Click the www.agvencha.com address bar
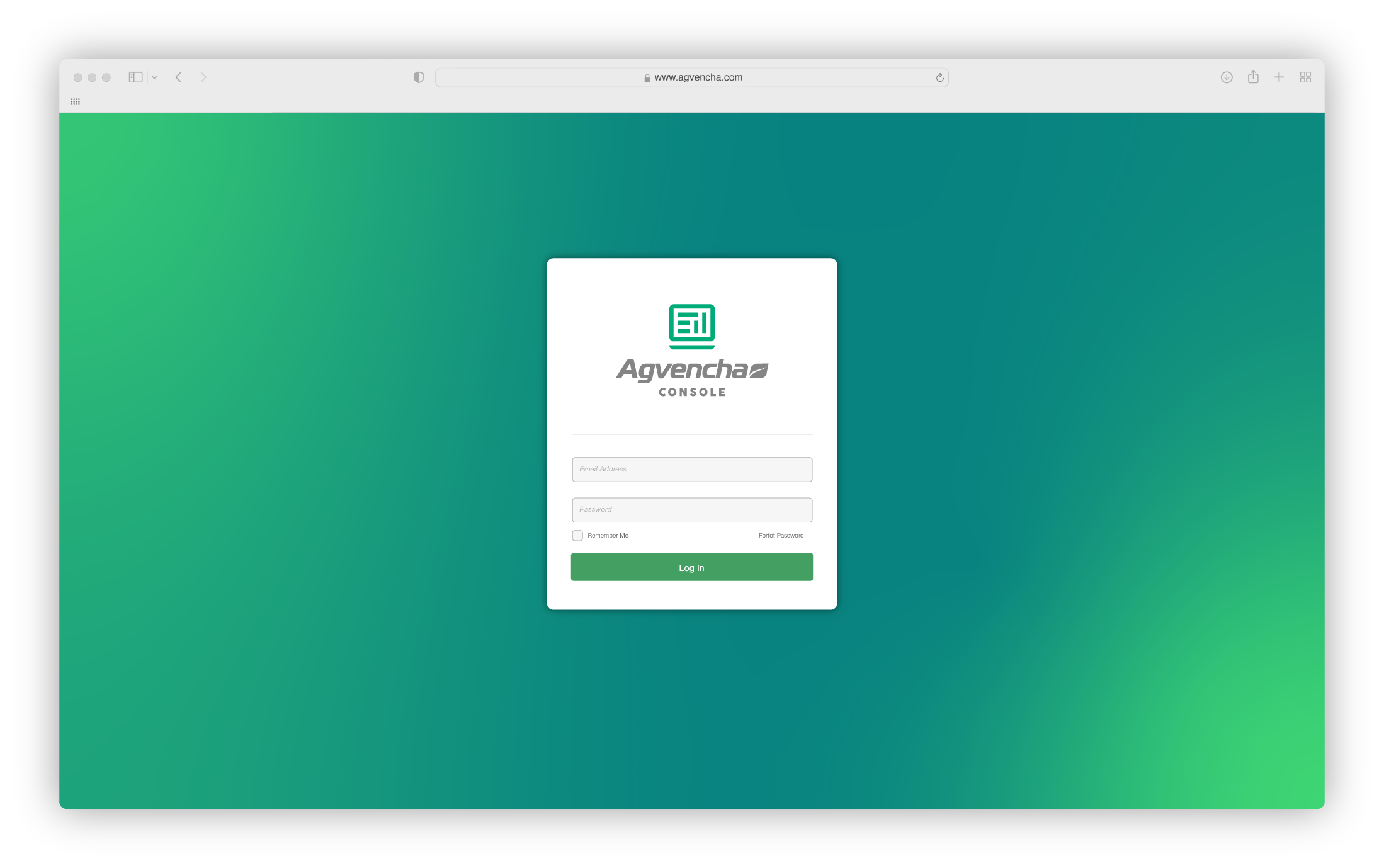Screen dimensions: 1384x868 tap(691, 77)
